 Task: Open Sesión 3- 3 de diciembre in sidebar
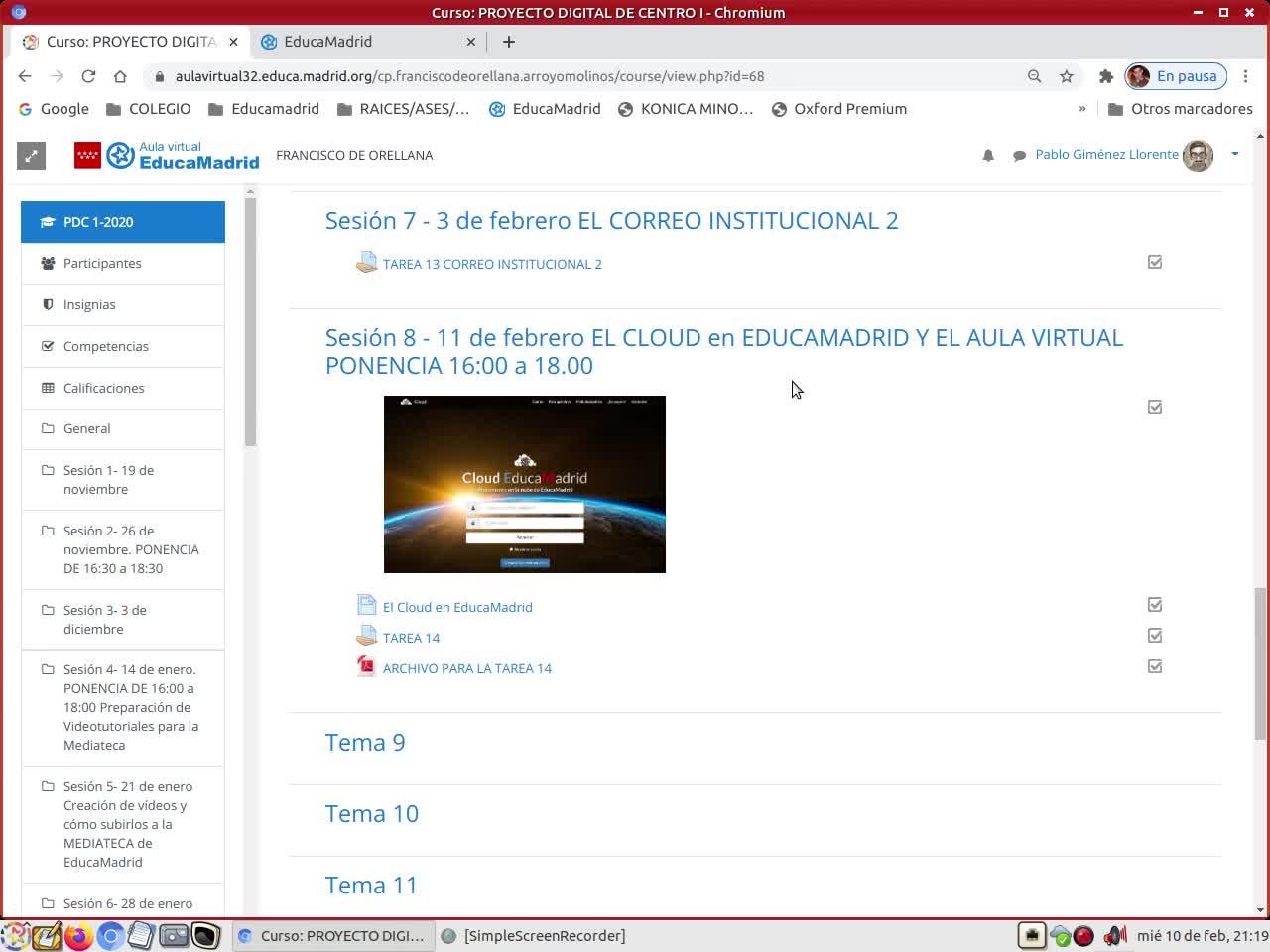(123, 620)
